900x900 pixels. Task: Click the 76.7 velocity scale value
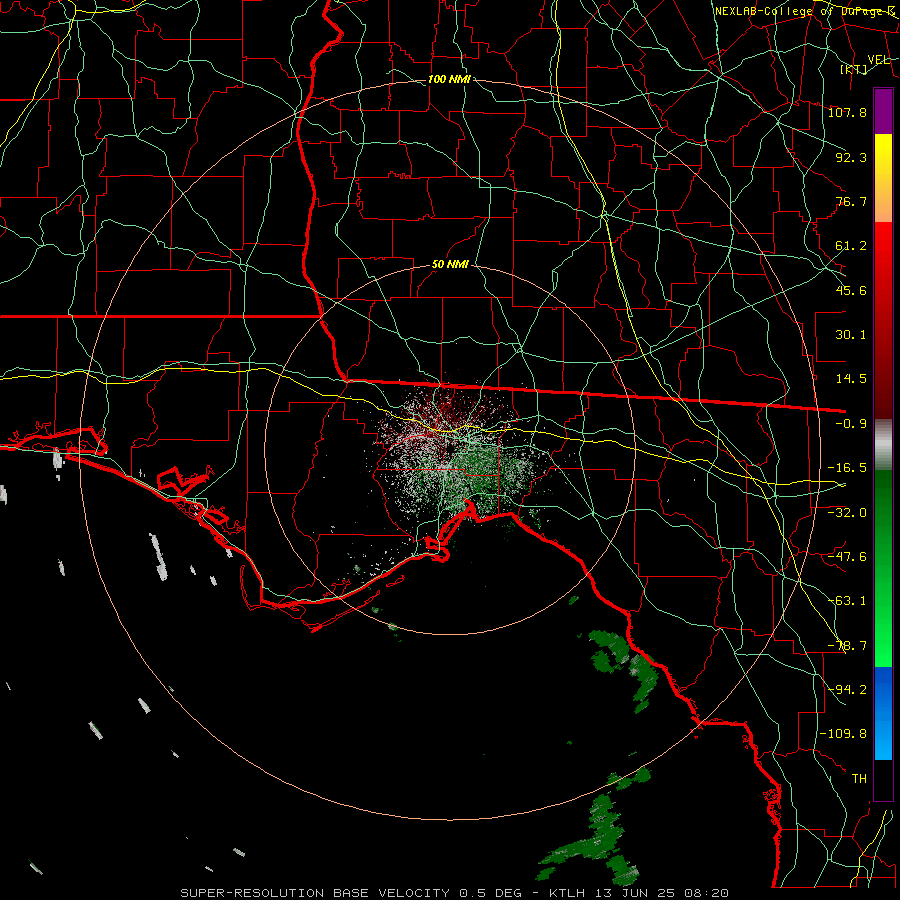(851, 201)
